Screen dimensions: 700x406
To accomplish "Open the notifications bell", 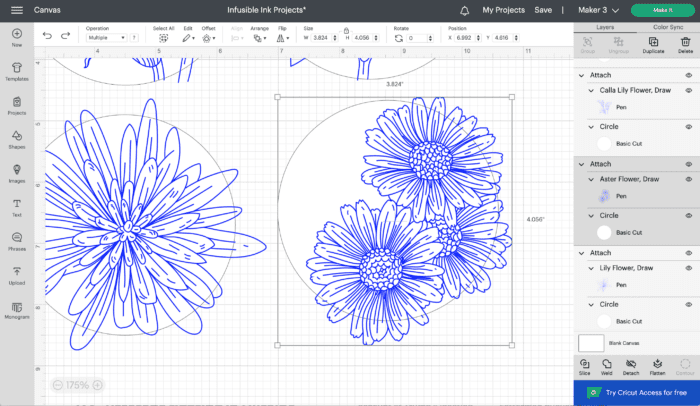I will 464,10.
